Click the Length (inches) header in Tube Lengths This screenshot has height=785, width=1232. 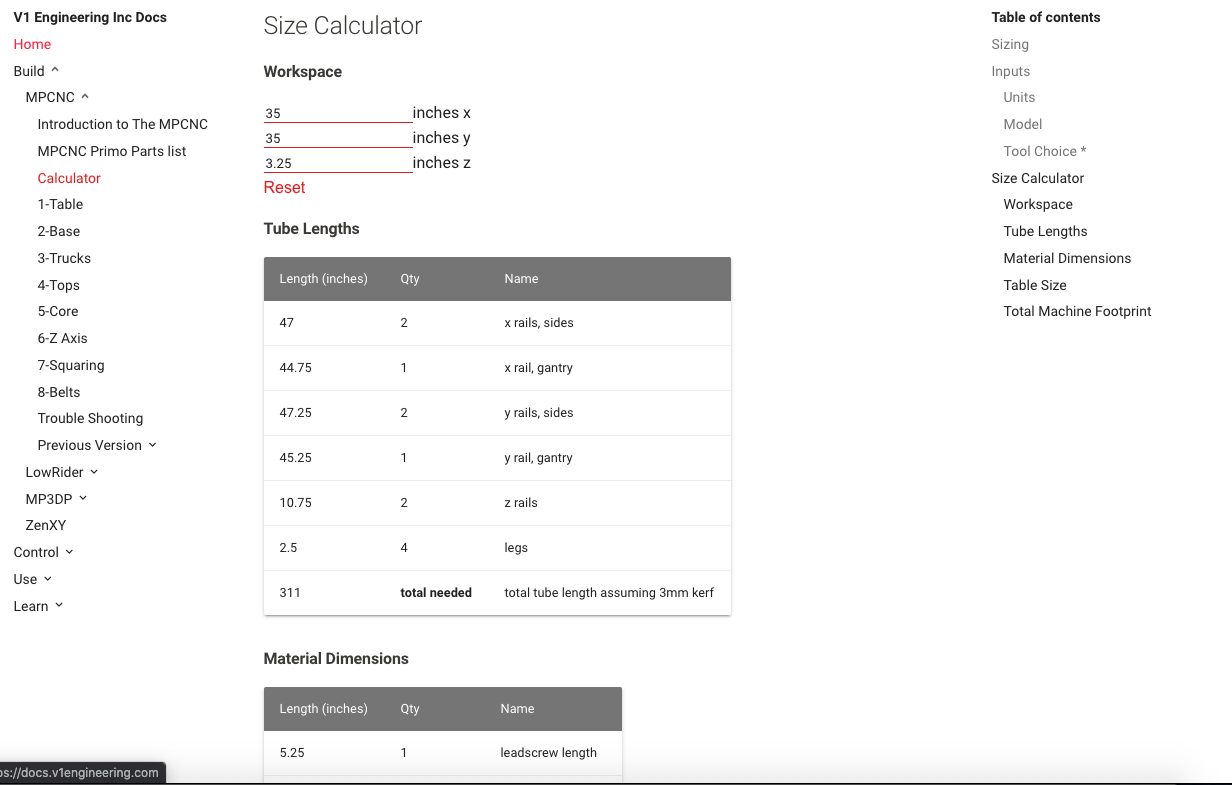[x=324, y=279]
